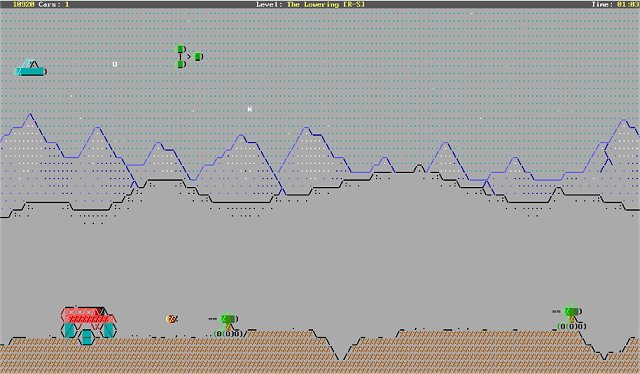Click the wheeled base of left turret
This screenshot has height=374, width=640.
pos(229,334)
